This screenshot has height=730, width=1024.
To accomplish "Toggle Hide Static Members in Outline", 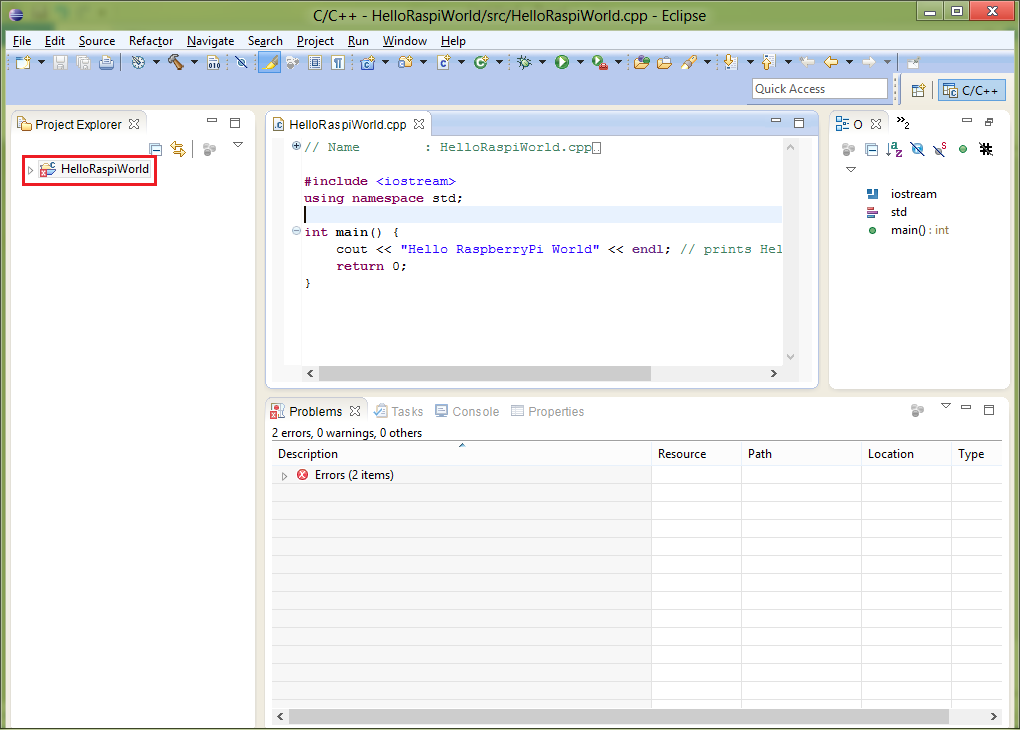I will point(940,150).
